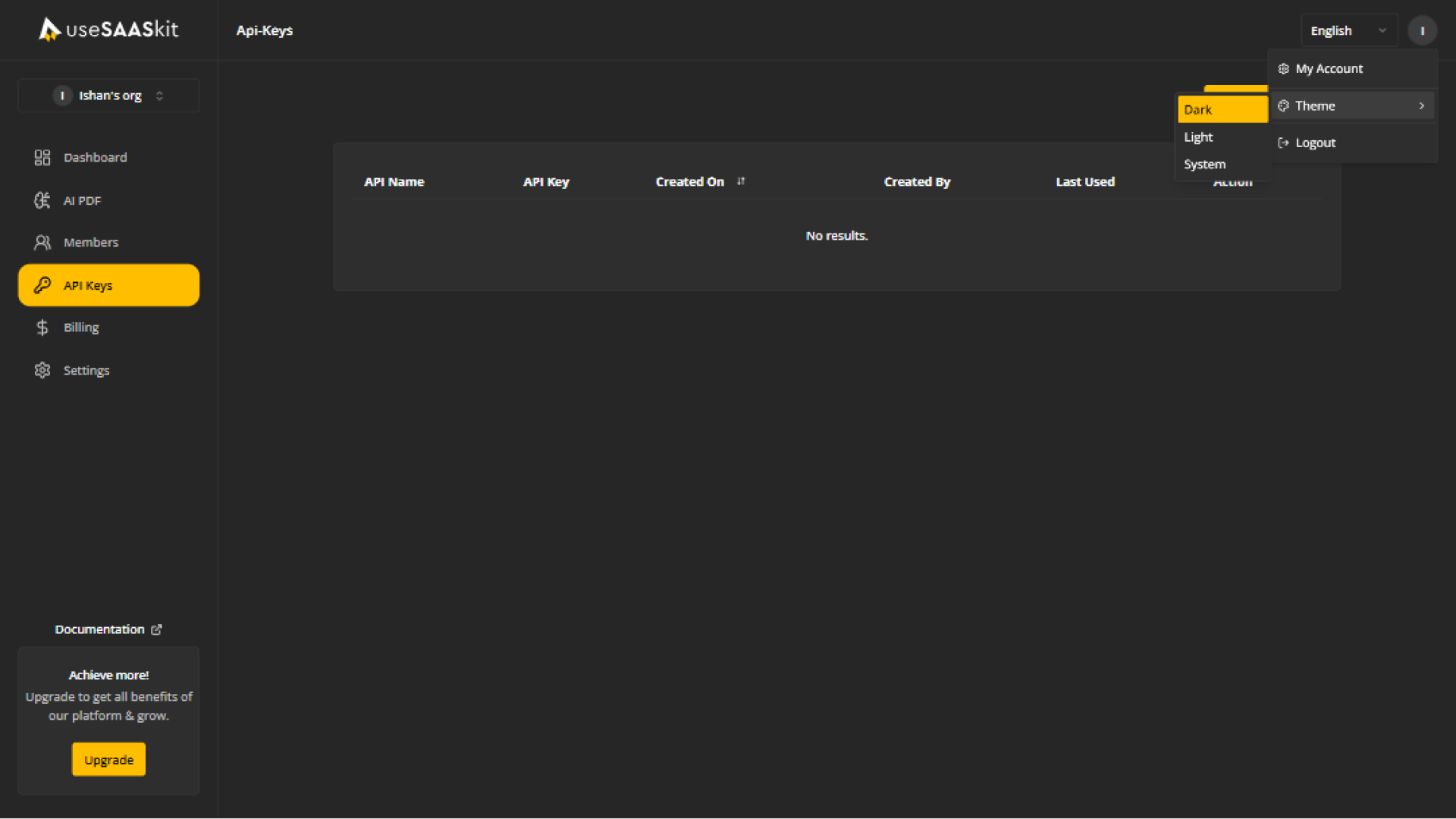Image resolution: width=1456 pixels, height=819 pixels.
Task: Open the Settings gear icon
Action: coord(41,370)
